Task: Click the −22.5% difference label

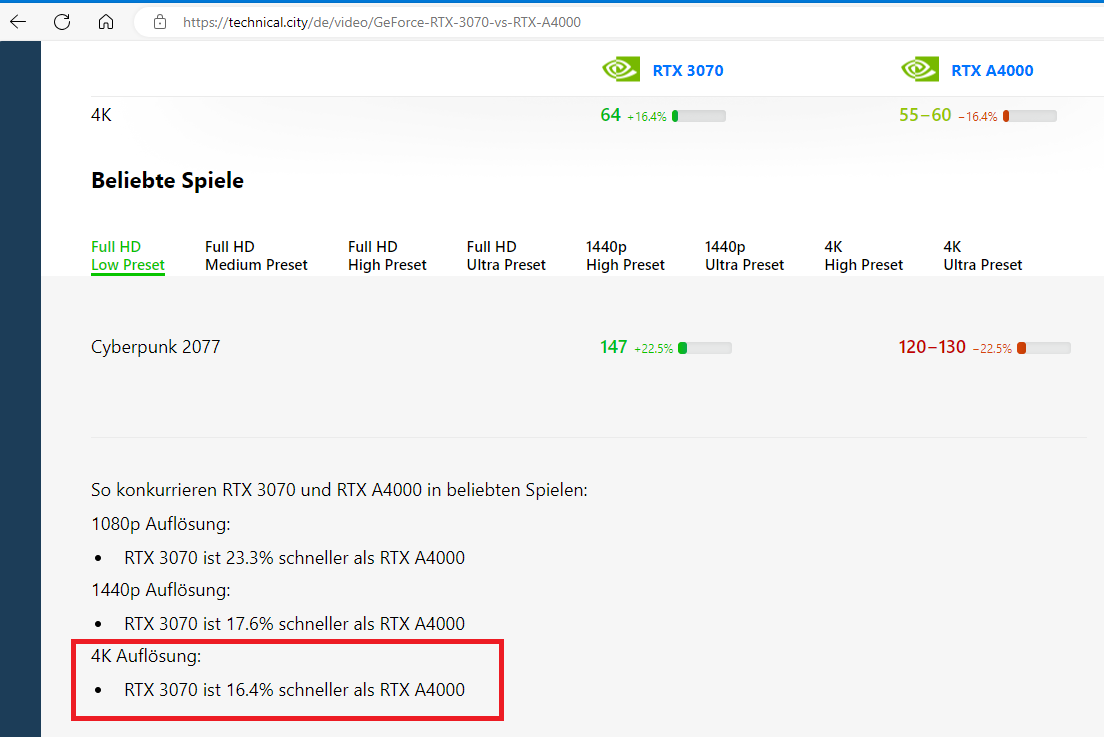Action: [x=992, y=348]
